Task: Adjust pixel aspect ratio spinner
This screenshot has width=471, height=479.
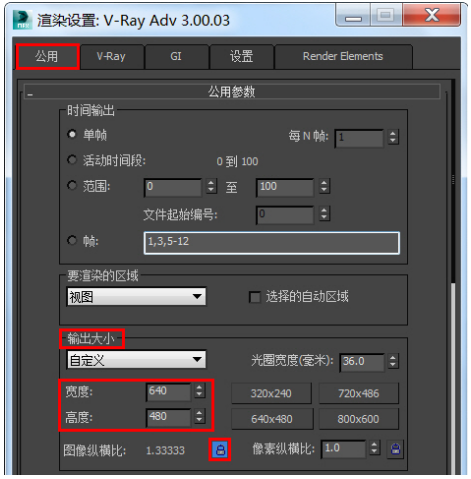Action: 374,448
